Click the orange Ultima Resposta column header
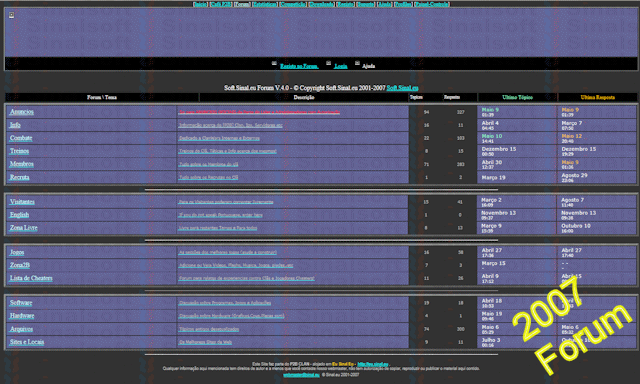 pos(598,98)
